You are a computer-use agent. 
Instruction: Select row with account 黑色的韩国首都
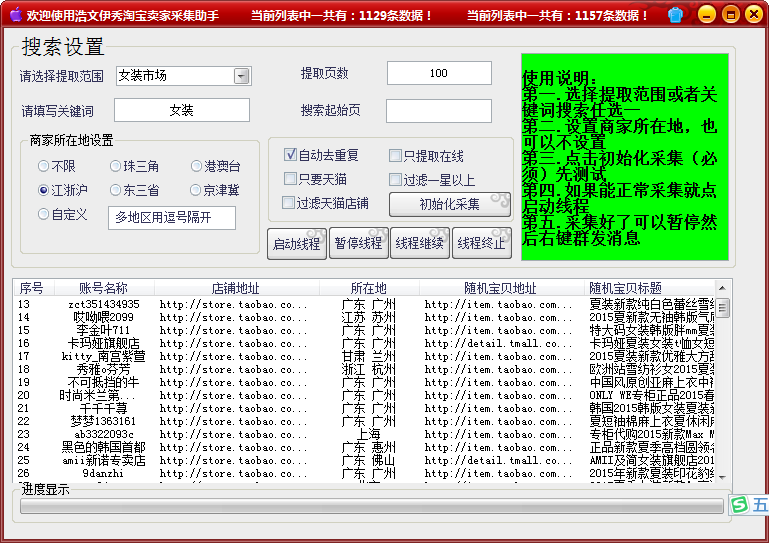[365, 447]
